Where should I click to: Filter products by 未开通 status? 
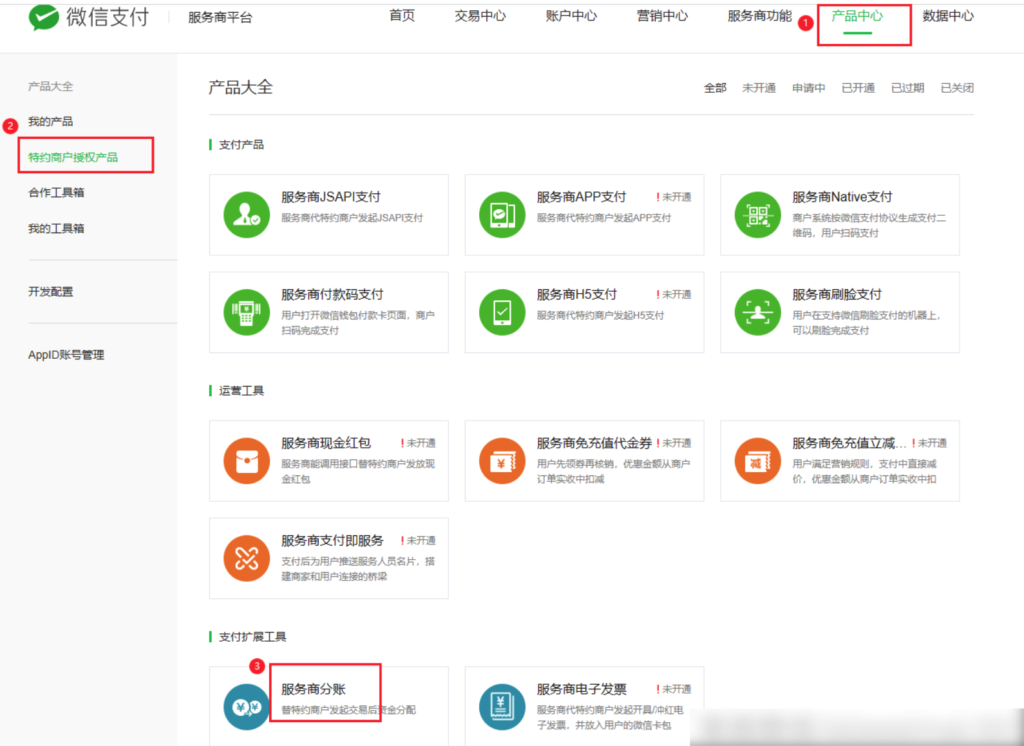(x=759, y=88)
